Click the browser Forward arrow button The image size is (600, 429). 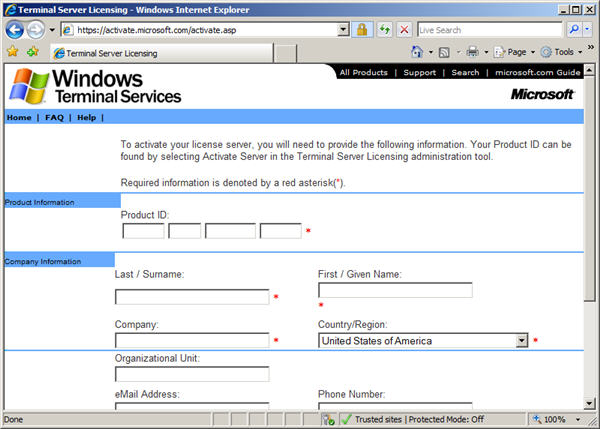pyautogui.click(x=36, y=30)
